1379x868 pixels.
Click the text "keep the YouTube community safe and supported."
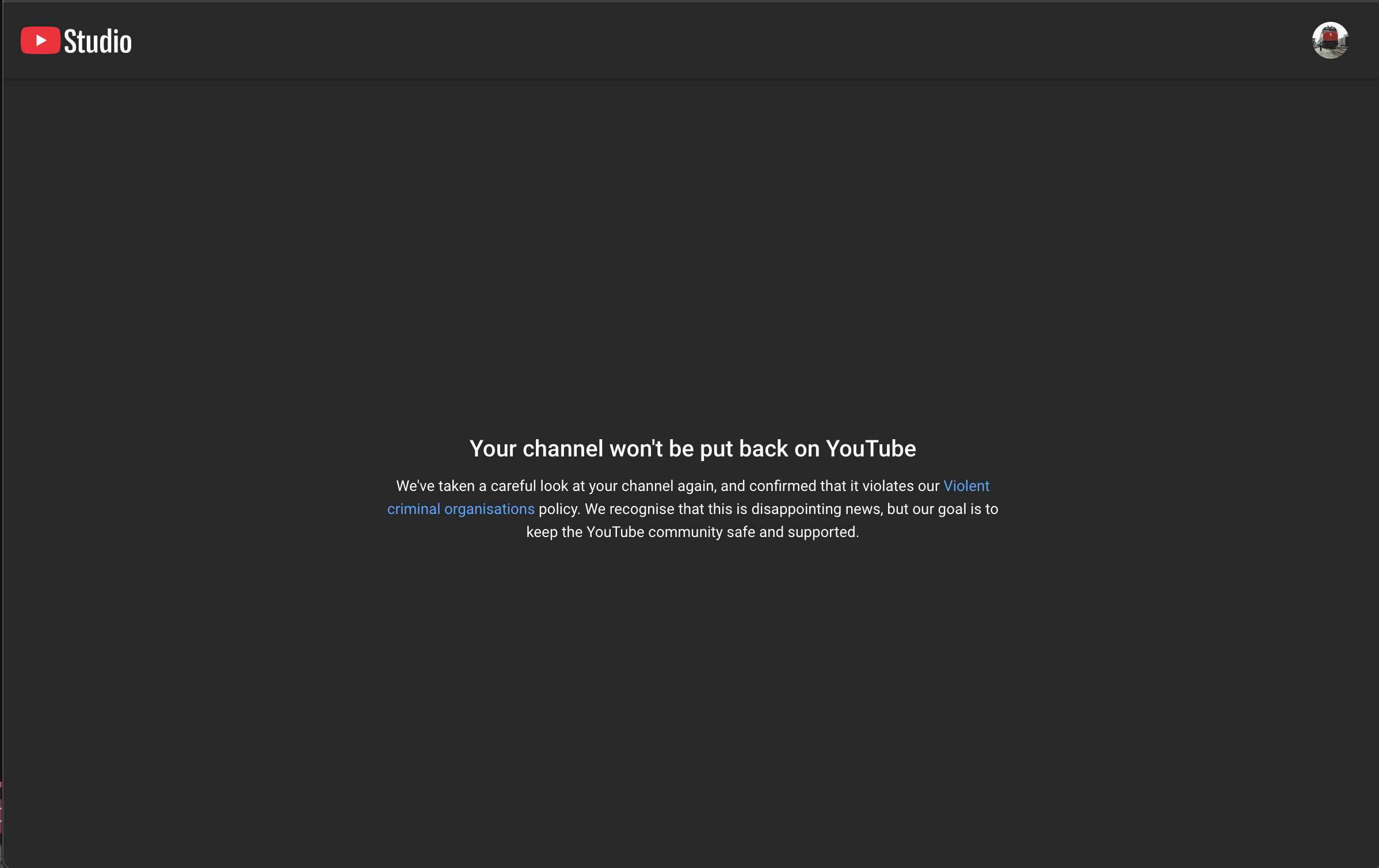tap(692, 532)
